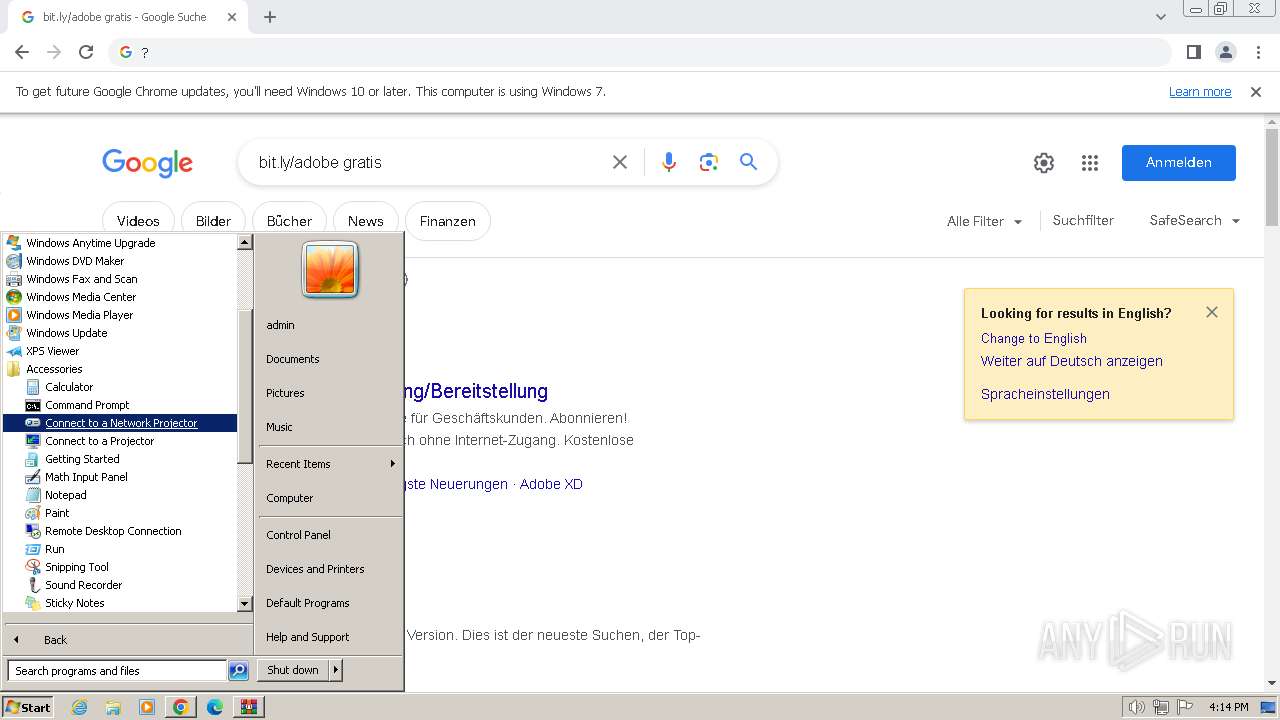Open Sound Recorder

[83, 585]
